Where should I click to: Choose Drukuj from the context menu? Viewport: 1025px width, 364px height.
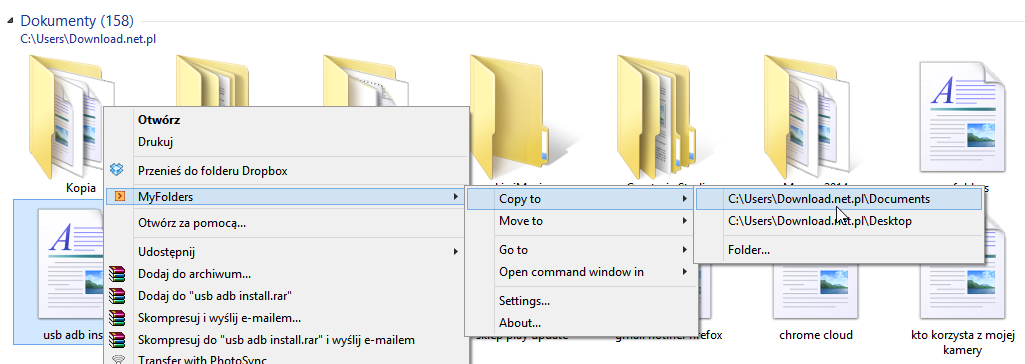[287, 141]
